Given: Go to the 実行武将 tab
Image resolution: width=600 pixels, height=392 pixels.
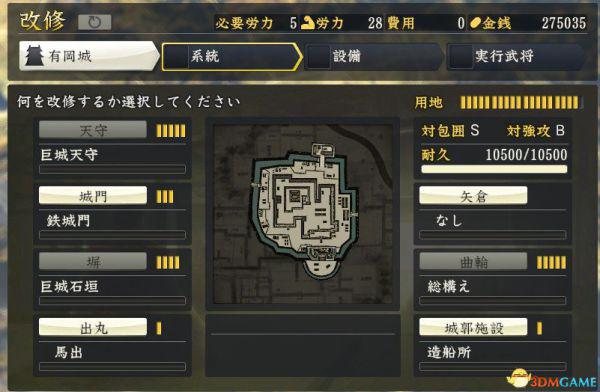Looking at the screenshot, I should point(516,57).
